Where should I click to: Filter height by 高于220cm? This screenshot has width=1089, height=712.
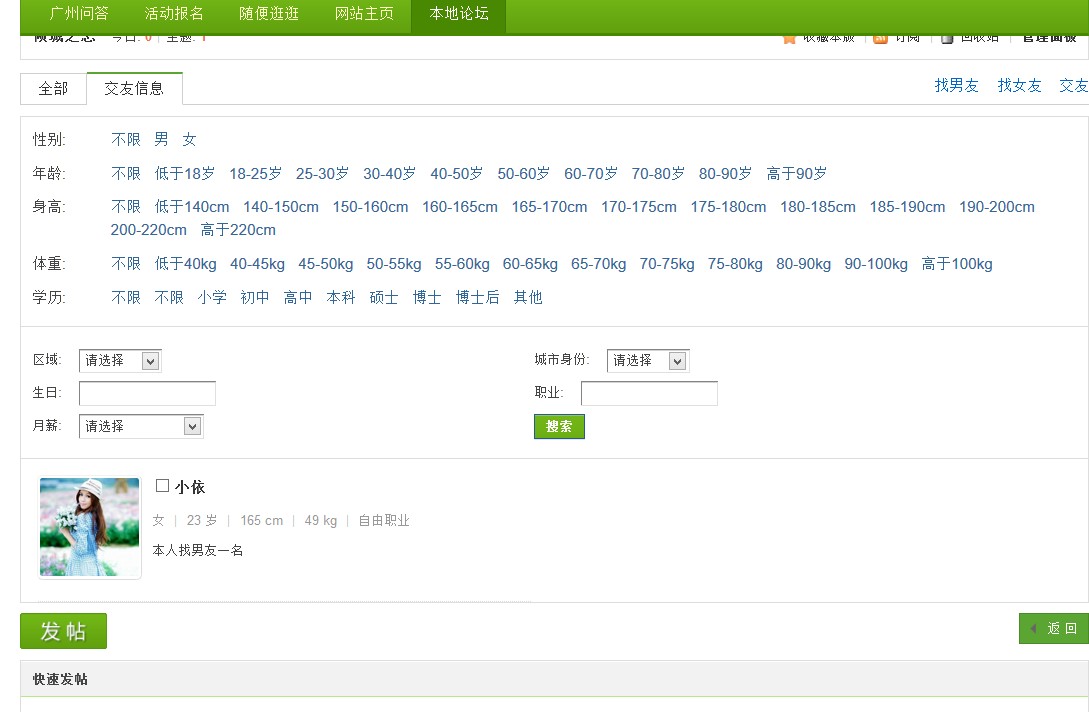coord(238,230)
